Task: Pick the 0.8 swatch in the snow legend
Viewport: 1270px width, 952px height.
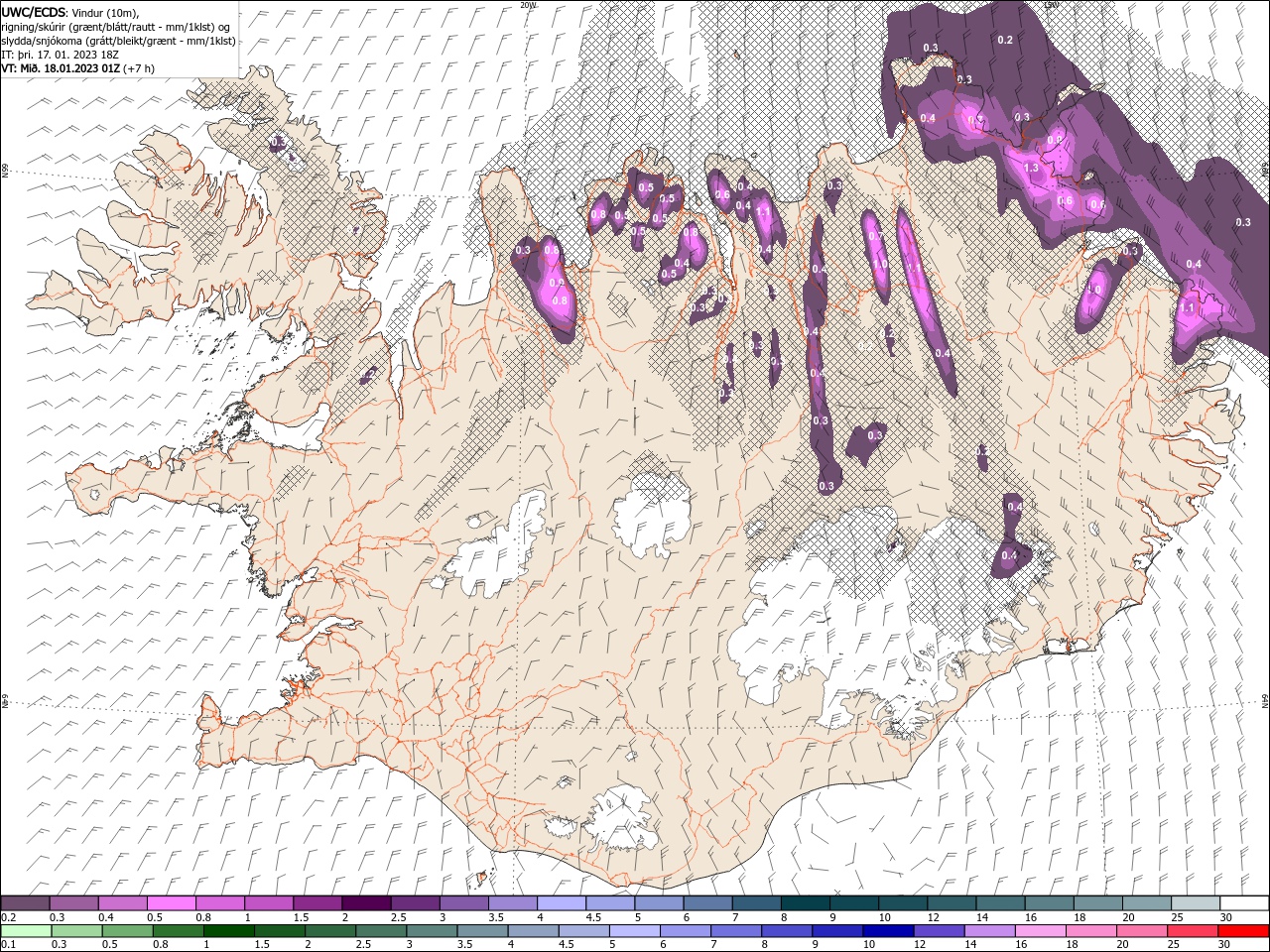Action: point(219,903)
